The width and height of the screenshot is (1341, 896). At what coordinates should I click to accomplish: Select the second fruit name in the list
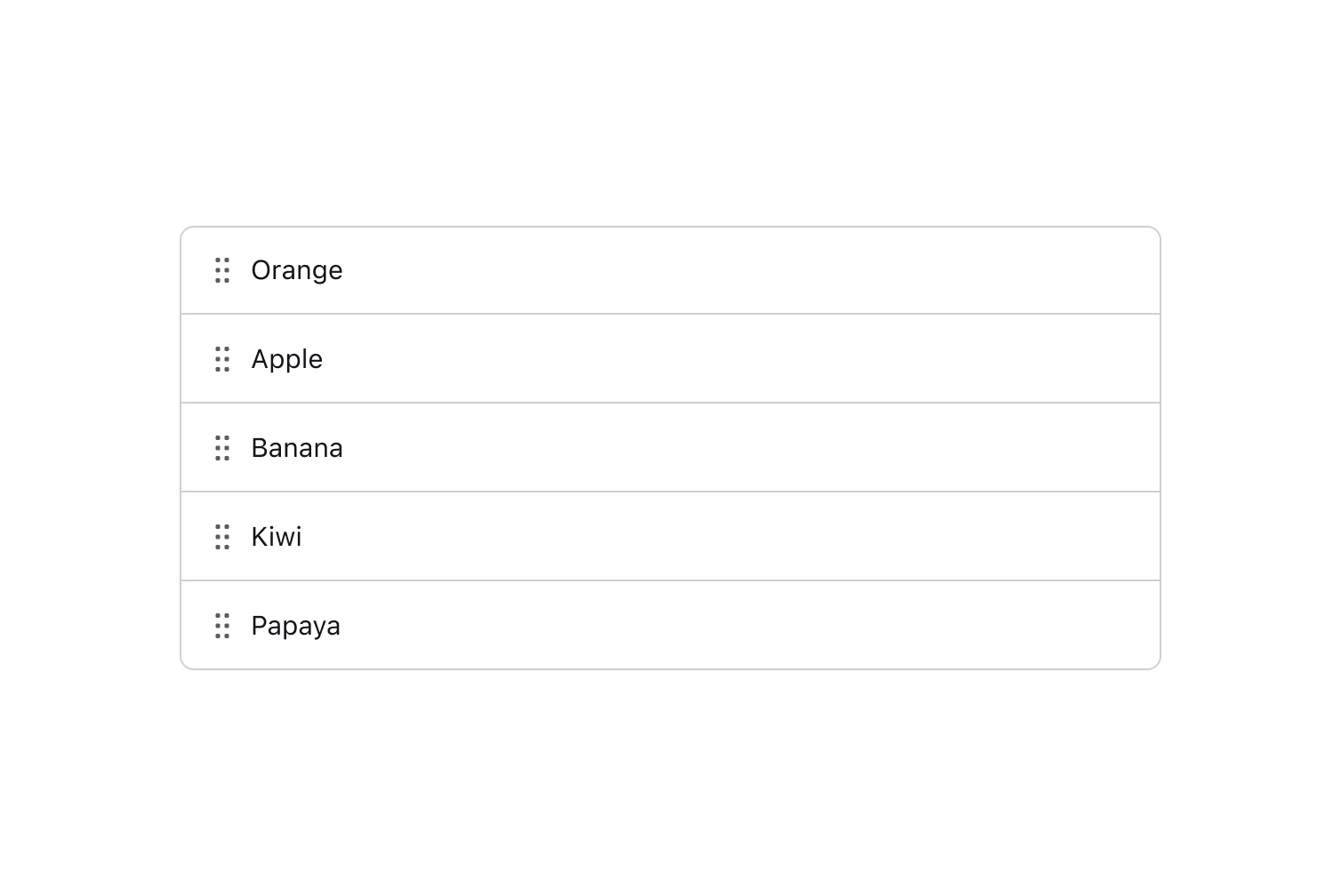pos(286,359)
